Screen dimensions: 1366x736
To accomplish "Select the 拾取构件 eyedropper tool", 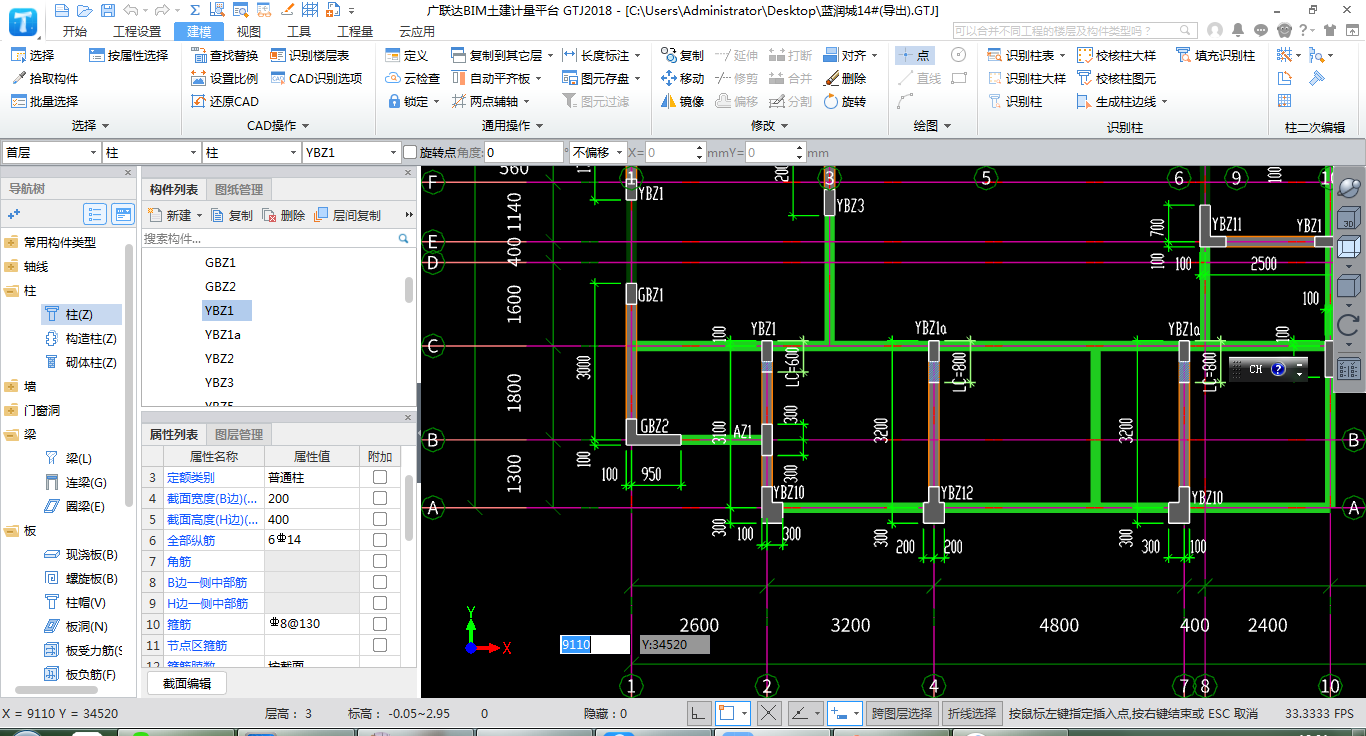I will point(45,78).
